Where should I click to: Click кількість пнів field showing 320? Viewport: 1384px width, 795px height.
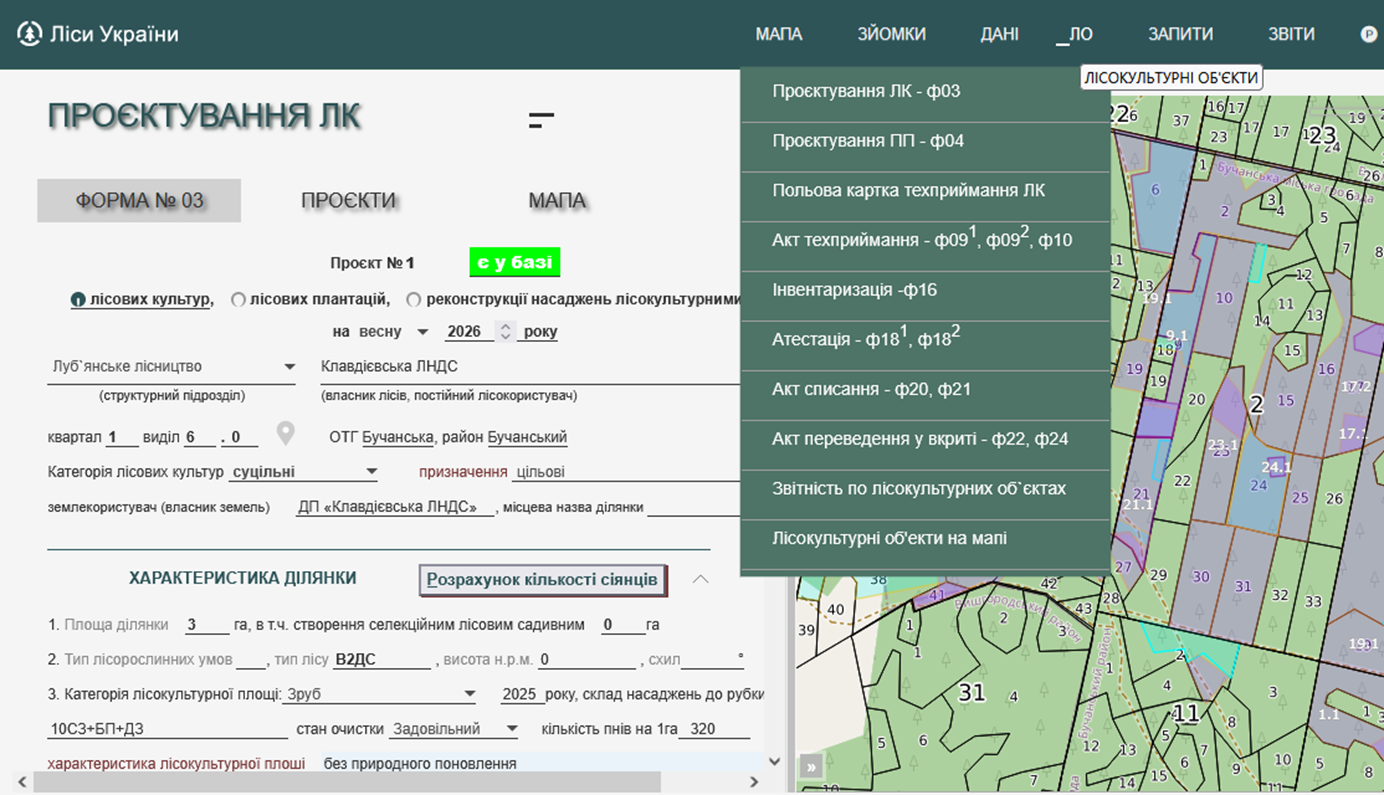(714, 729)
